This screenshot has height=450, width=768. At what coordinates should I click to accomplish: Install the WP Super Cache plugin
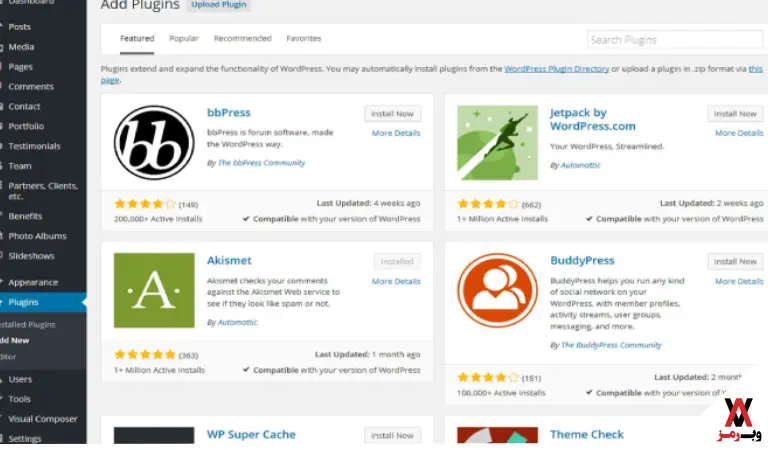(392, 435)
